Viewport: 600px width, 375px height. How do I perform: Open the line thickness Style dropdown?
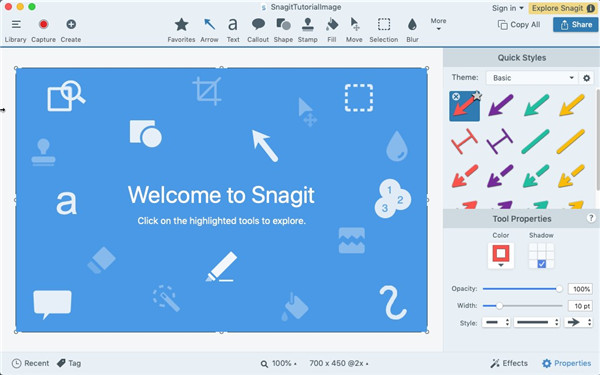pos(537,323)
